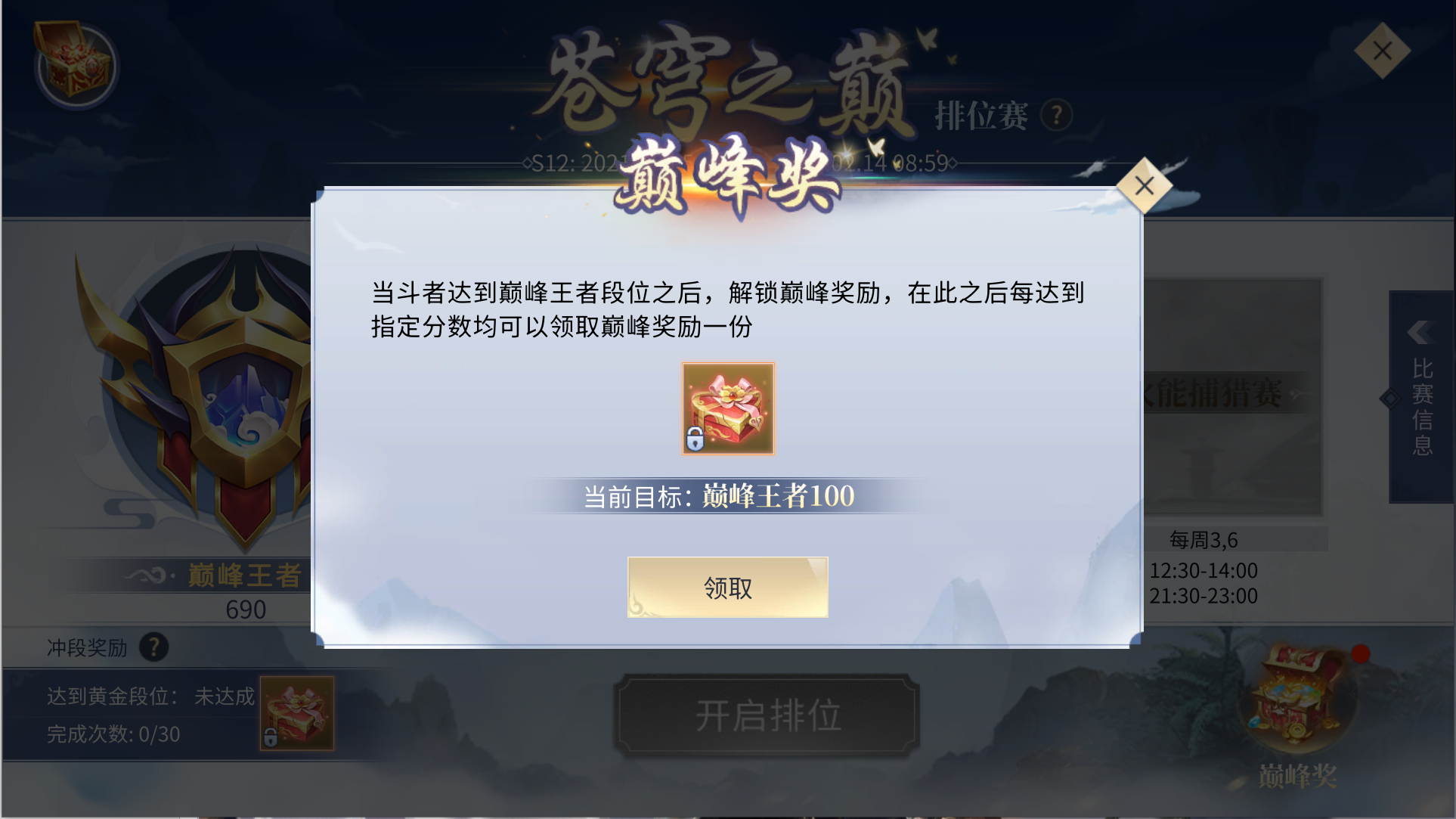Screen dimensions: 1456x819
Task: Tap the 完成次数 0/30 progress text
Action: [x=113, y=734]
